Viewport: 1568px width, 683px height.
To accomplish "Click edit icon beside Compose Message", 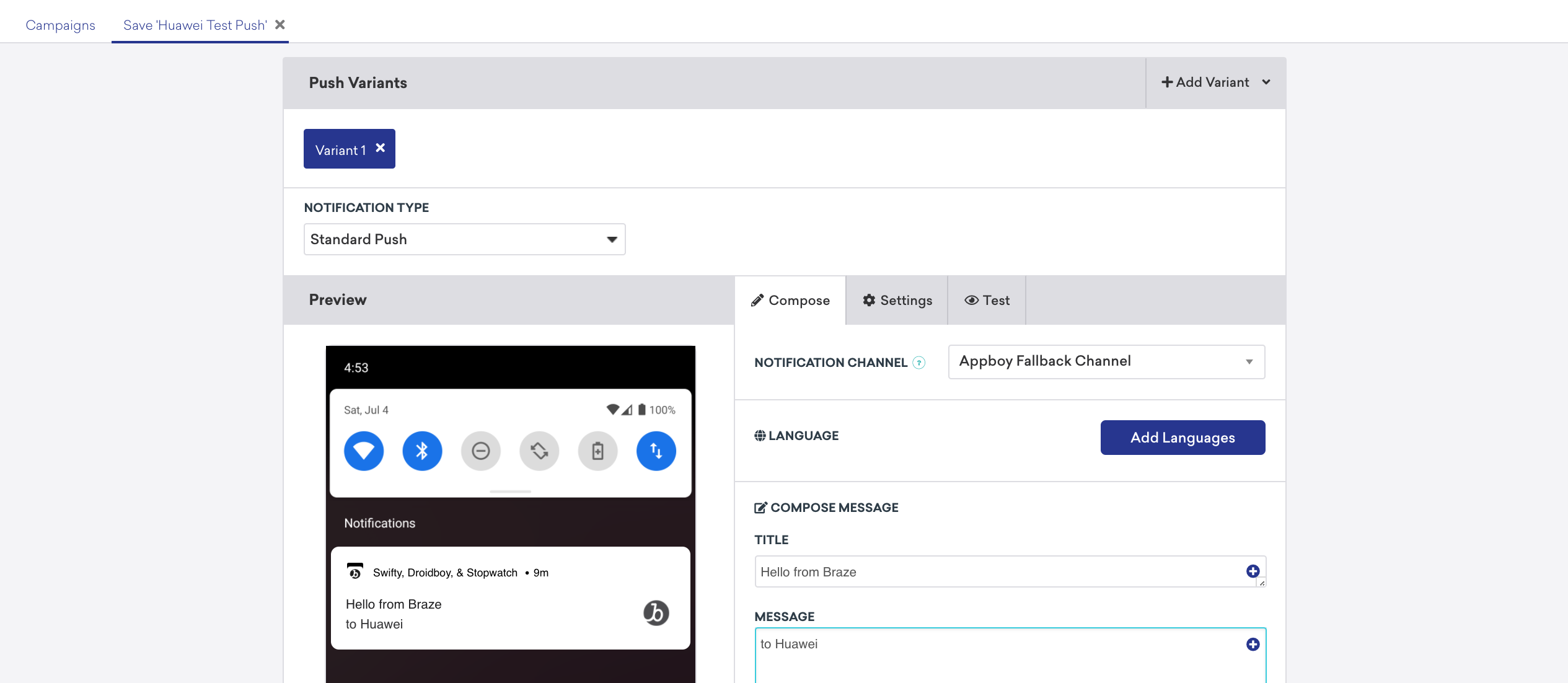I will [x=760, y=508].
